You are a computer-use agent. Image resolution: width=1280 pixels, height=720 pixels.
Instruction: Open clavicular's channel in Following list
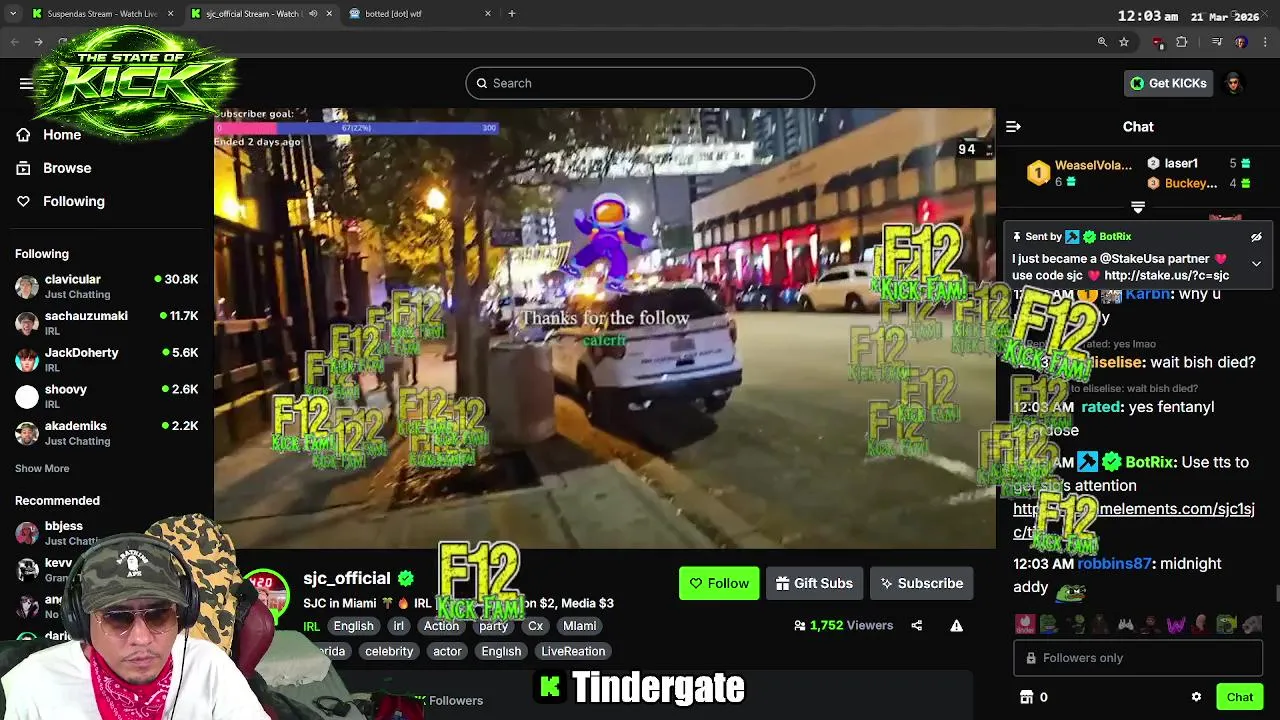click(107, 286)
